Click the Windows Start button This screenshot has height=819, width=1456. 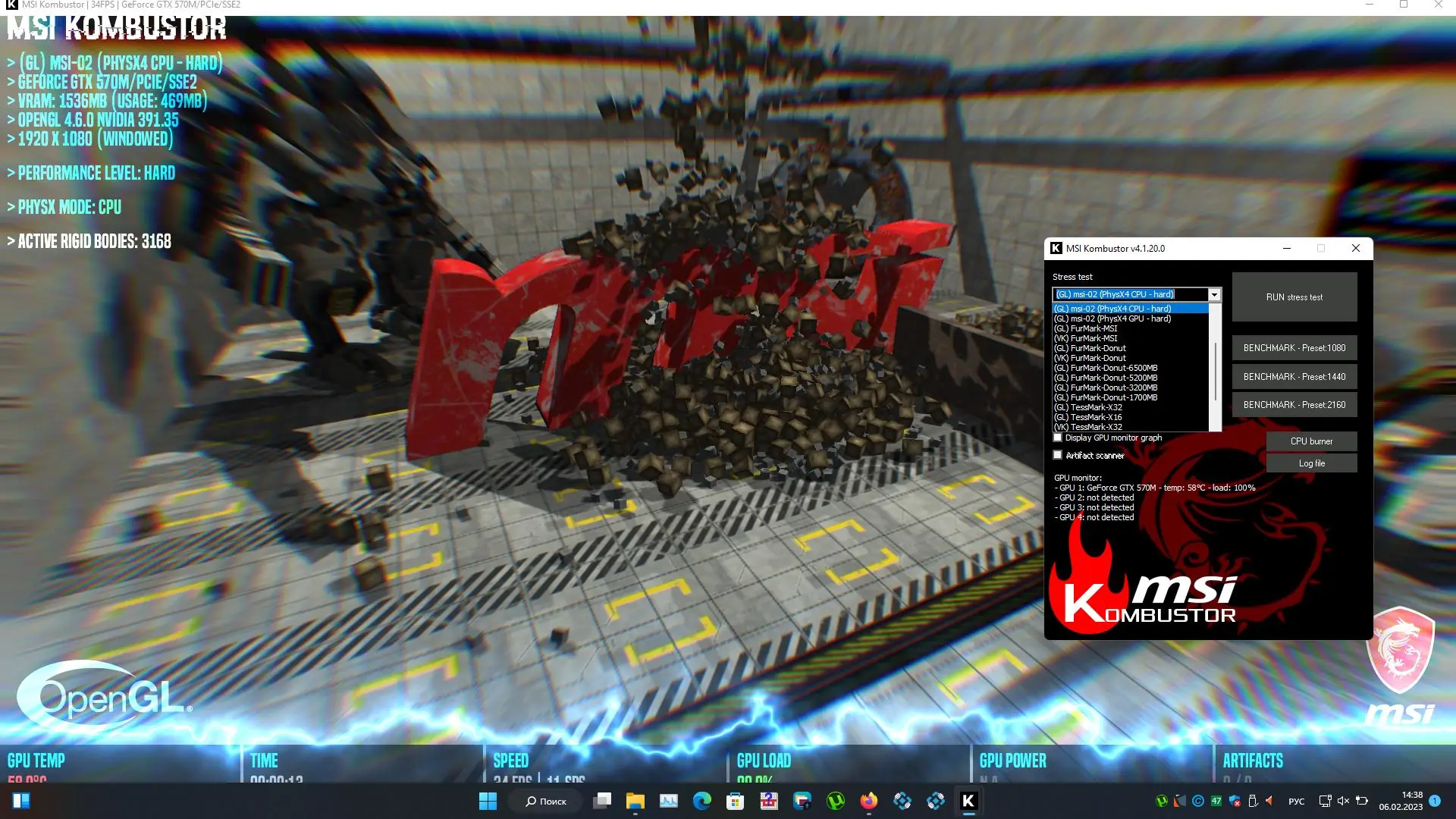[488, 801]
